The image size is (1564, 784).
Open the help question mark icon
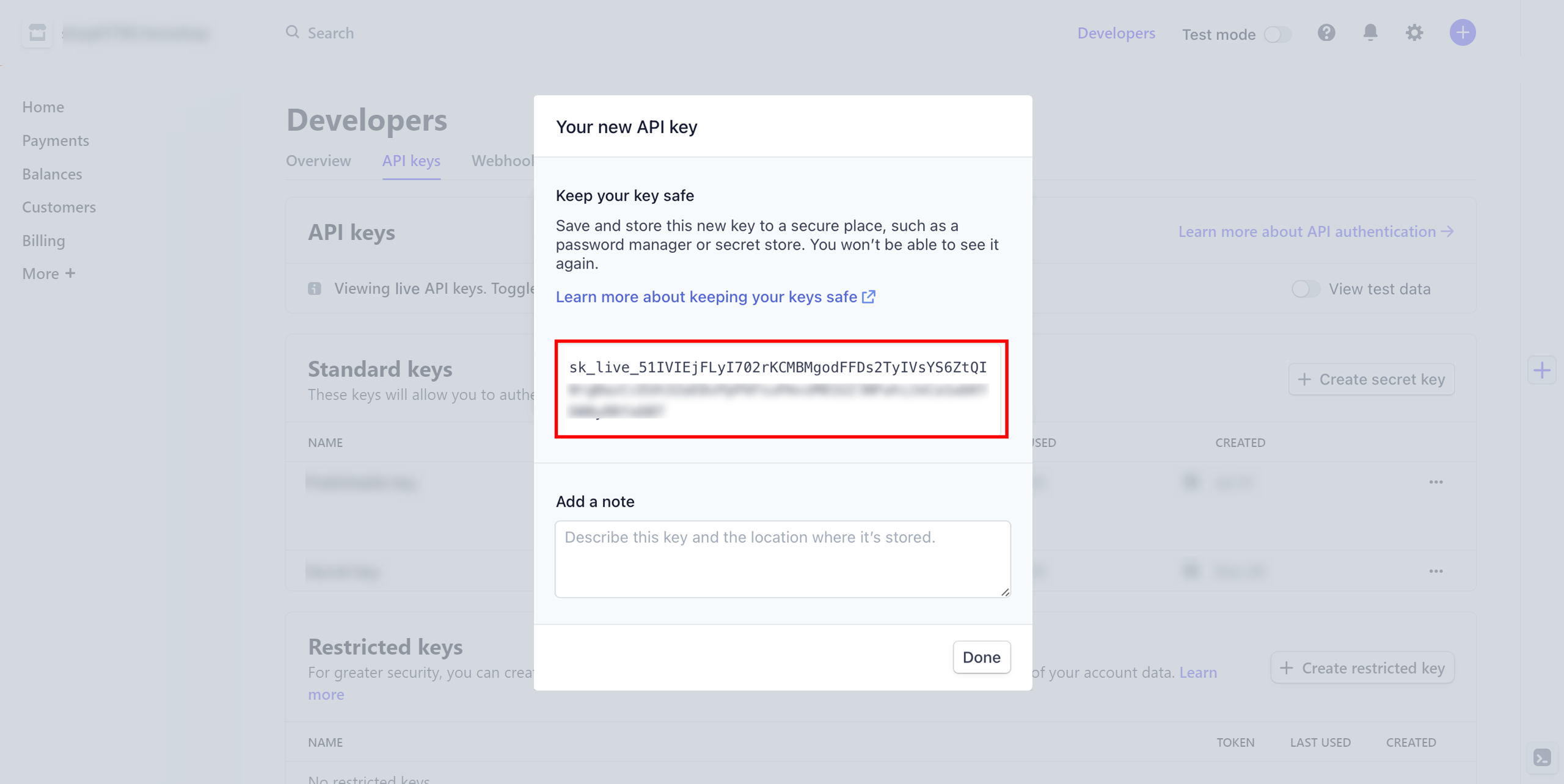click(1326, 33)
